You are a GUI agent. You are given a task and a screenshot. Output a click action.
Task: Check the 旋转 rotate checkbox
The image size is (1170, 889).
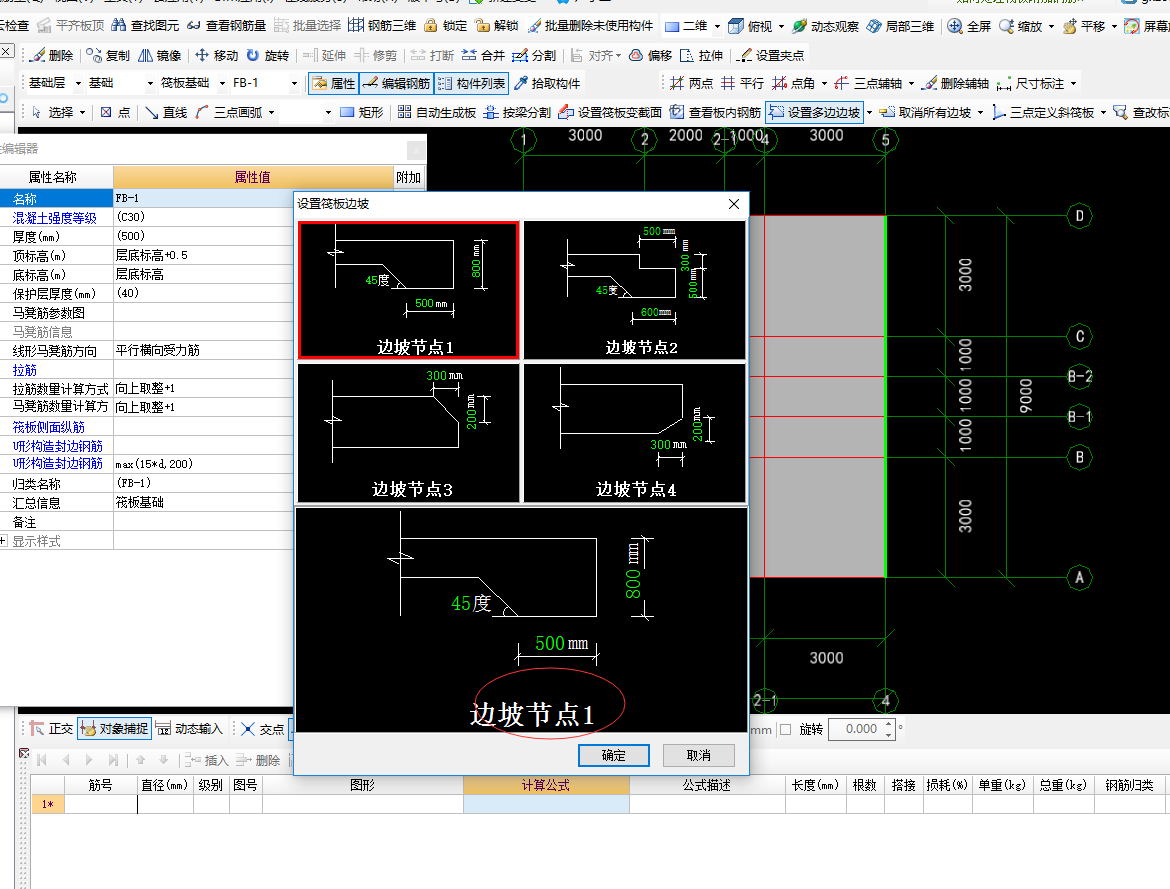(x=785, y=729)
